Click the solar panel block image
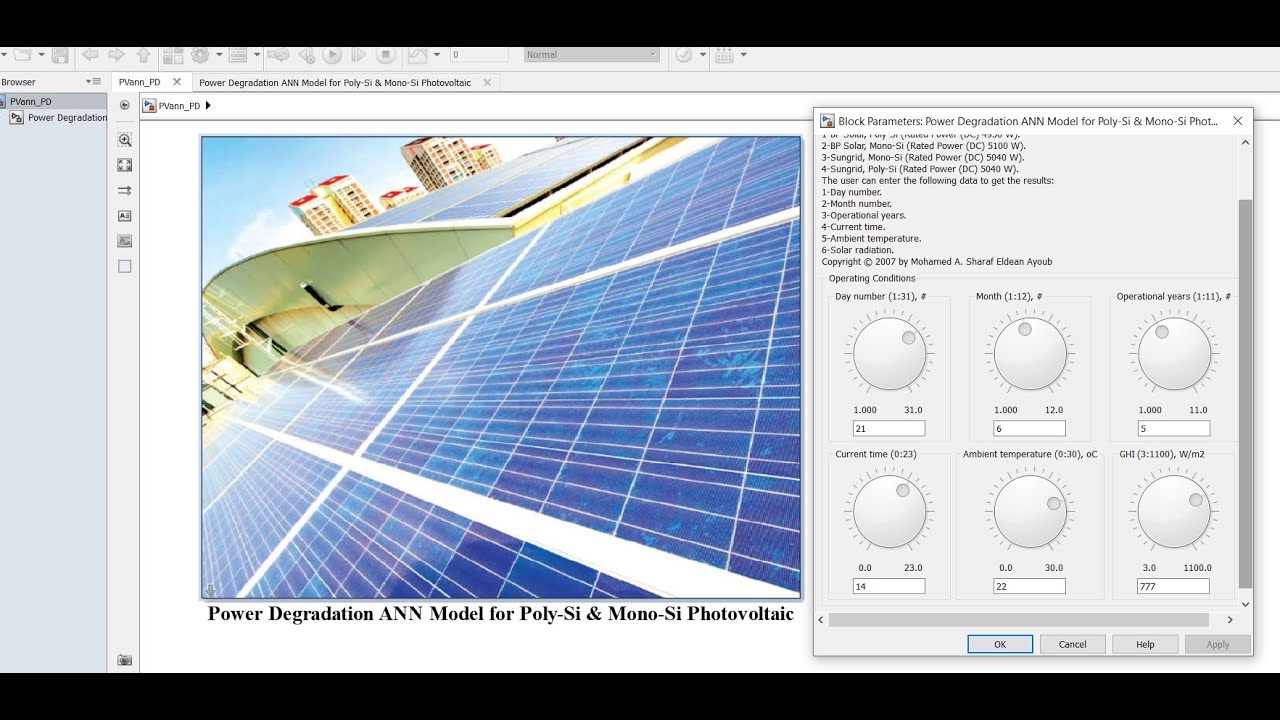This screenshot has height=720, width=1280. click(x=501, y=367)
